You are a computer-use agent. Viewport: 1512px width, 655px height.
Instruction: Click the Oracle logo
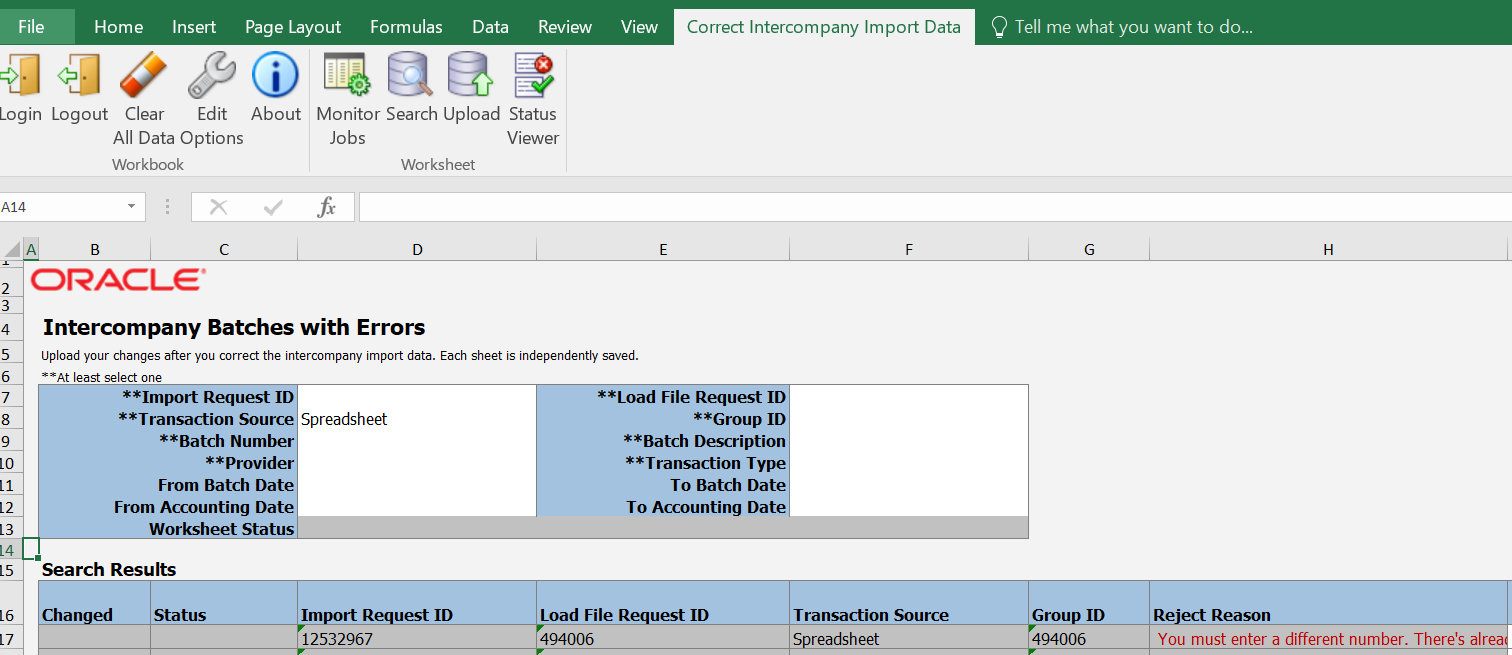[x=118, y=279]
